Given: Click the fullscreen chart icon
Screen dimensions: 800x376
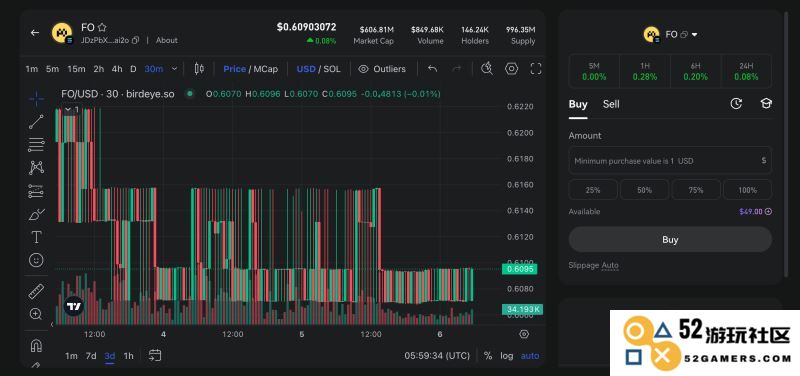Looking at the screenshot, I should click(x=536, y=68).
